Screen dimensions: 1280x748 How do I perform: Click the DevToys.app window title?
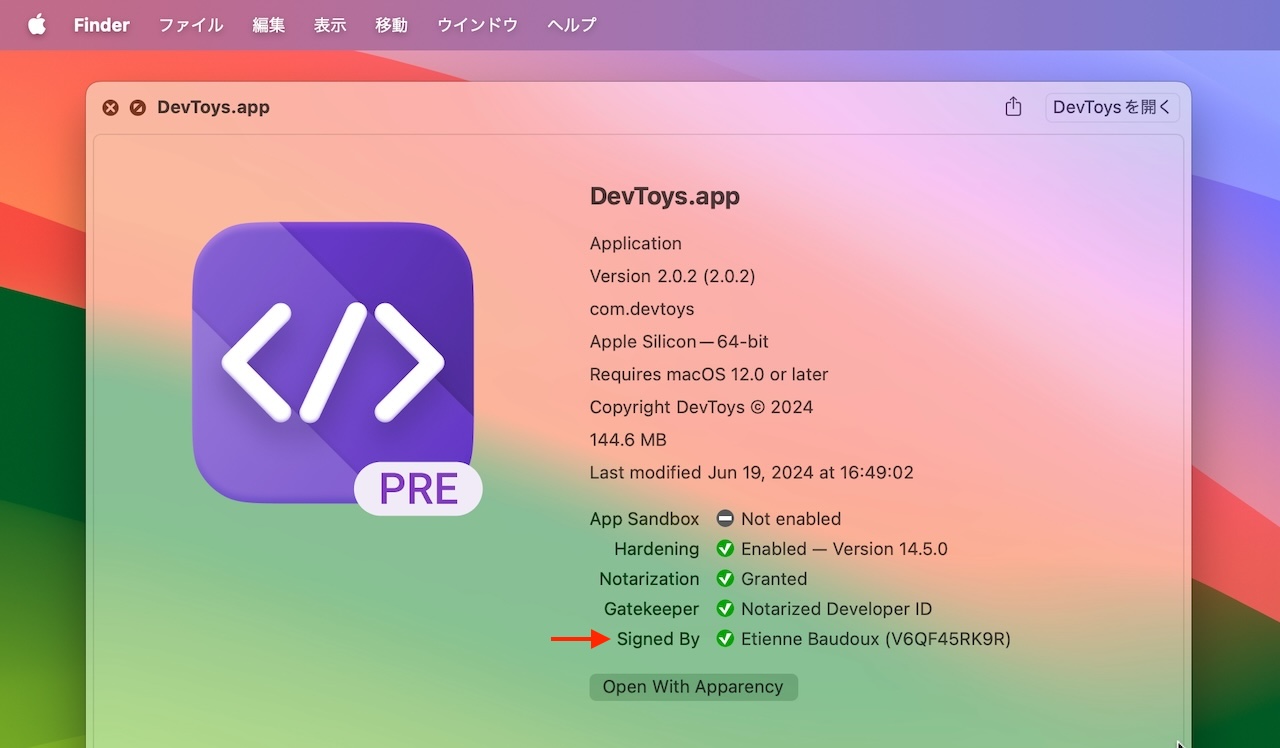213,107
